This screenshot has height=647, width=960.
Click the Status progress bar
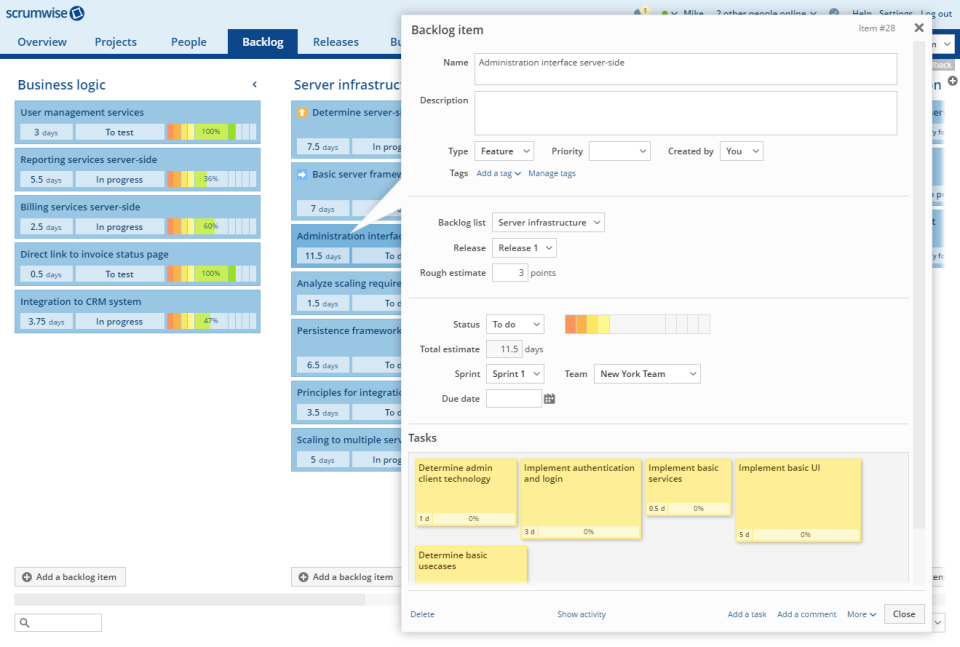[x=637, y=324]
